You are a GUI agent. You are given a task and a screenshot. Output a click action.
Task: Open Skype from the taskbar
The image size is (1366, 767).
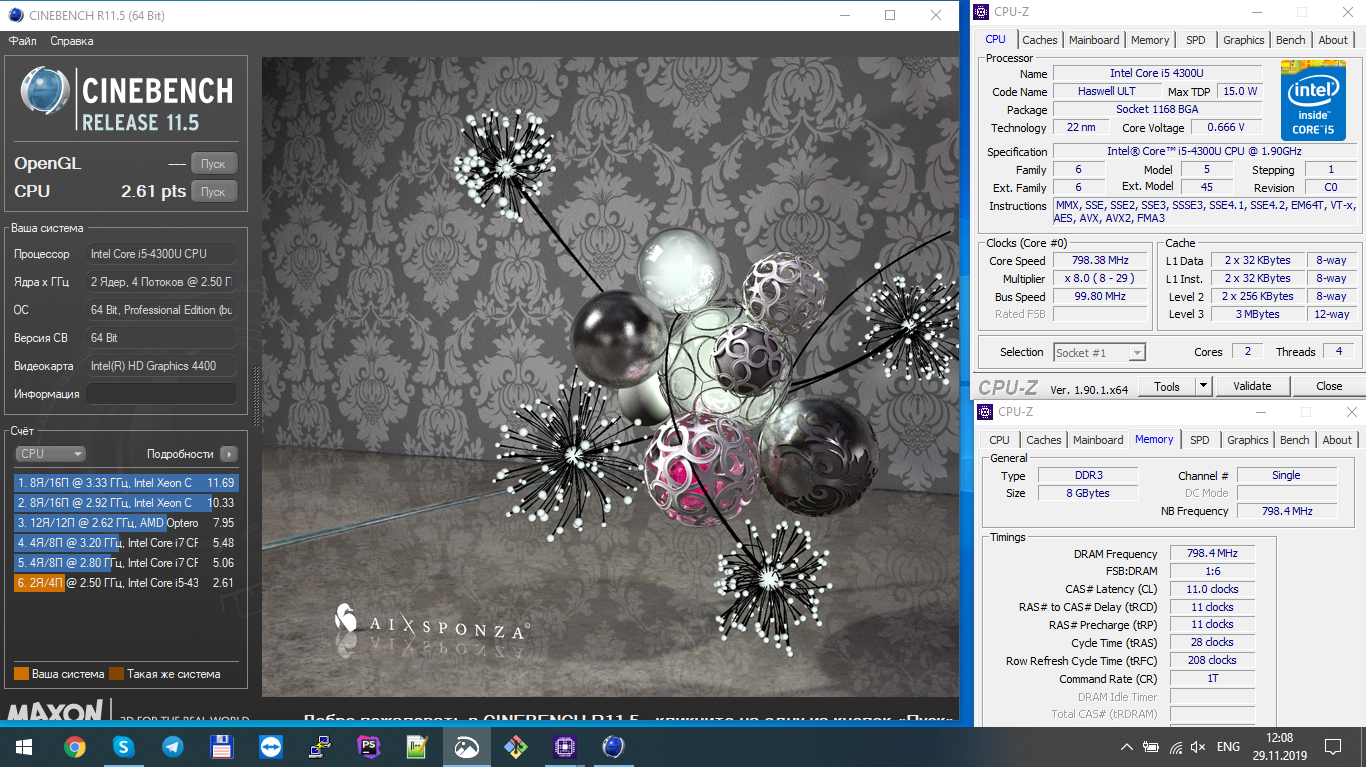point(123,746)
